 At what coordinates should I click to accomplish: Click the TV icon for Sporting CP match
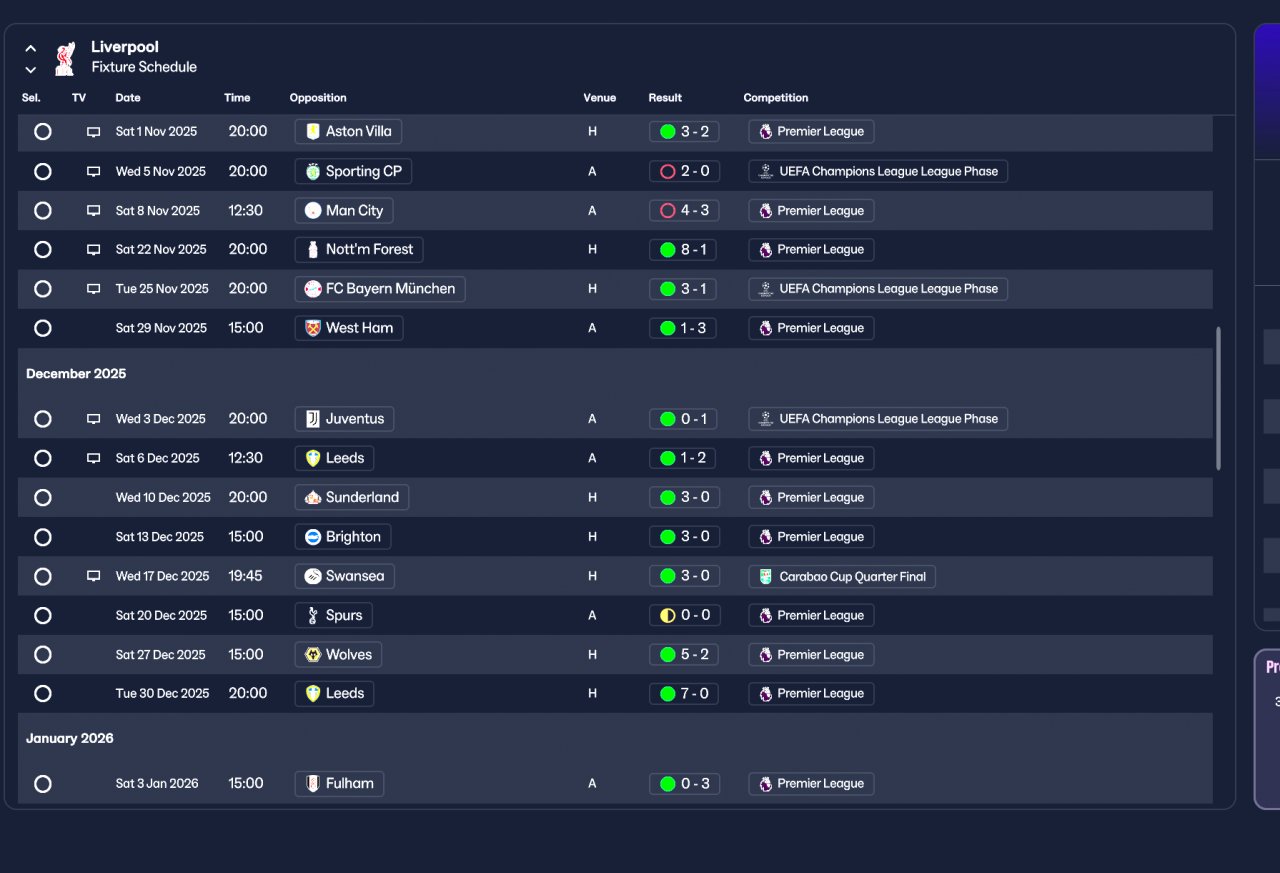pyautogui.click(x=94, y=172)
